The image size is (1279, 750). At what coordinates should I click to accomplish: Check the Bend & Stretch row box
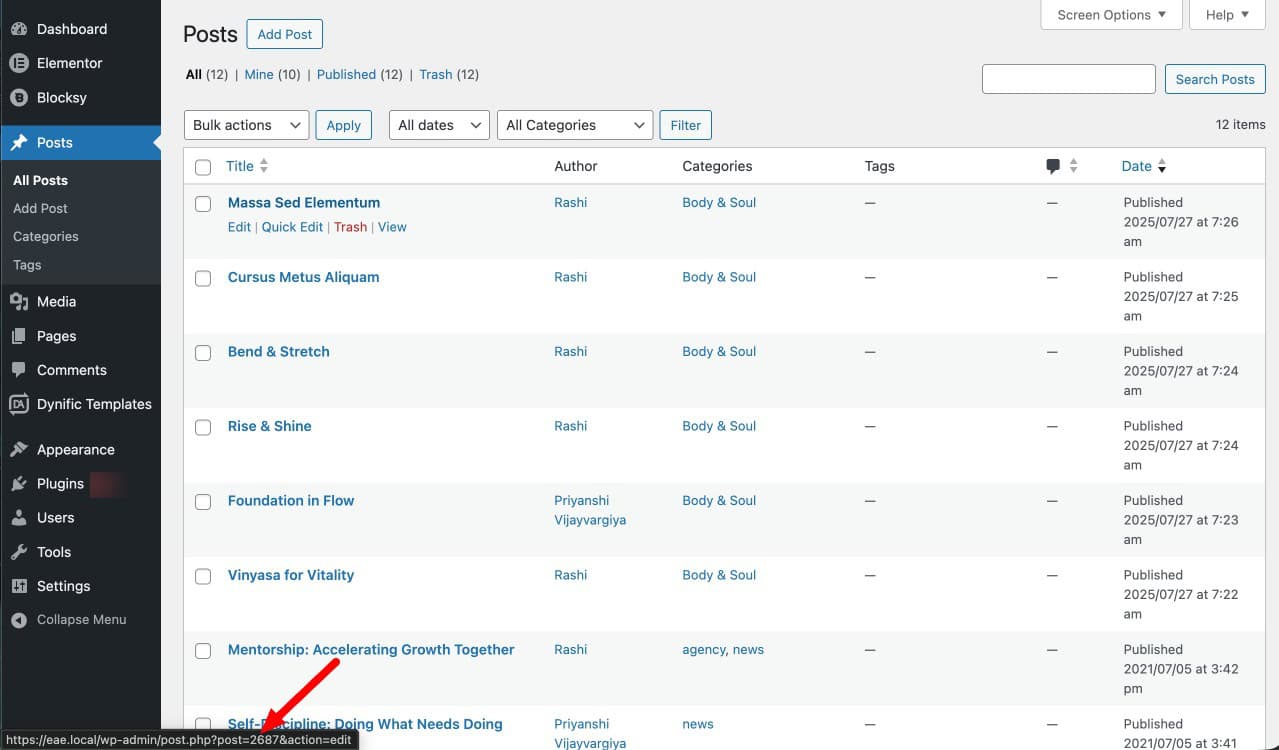(x=203, y=353)
